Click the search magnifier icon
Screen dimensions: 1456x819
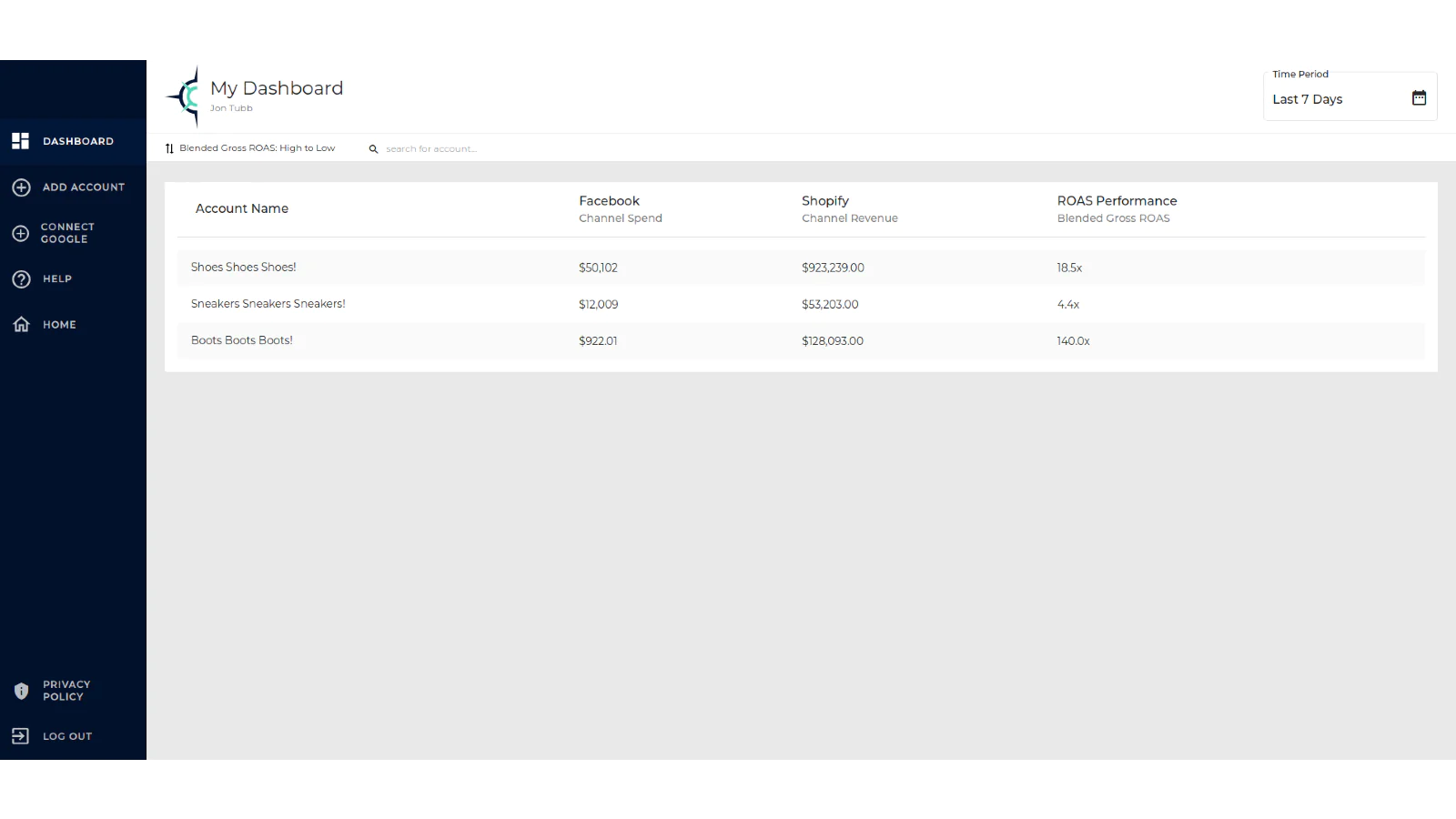click(373, 149)
